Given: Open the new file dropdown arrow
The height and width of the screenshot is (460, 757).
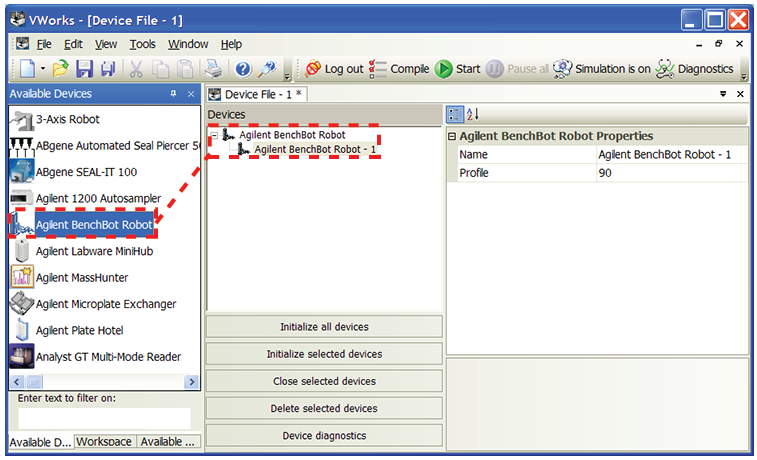Looking at the screenshot, I should click(42, 69).
